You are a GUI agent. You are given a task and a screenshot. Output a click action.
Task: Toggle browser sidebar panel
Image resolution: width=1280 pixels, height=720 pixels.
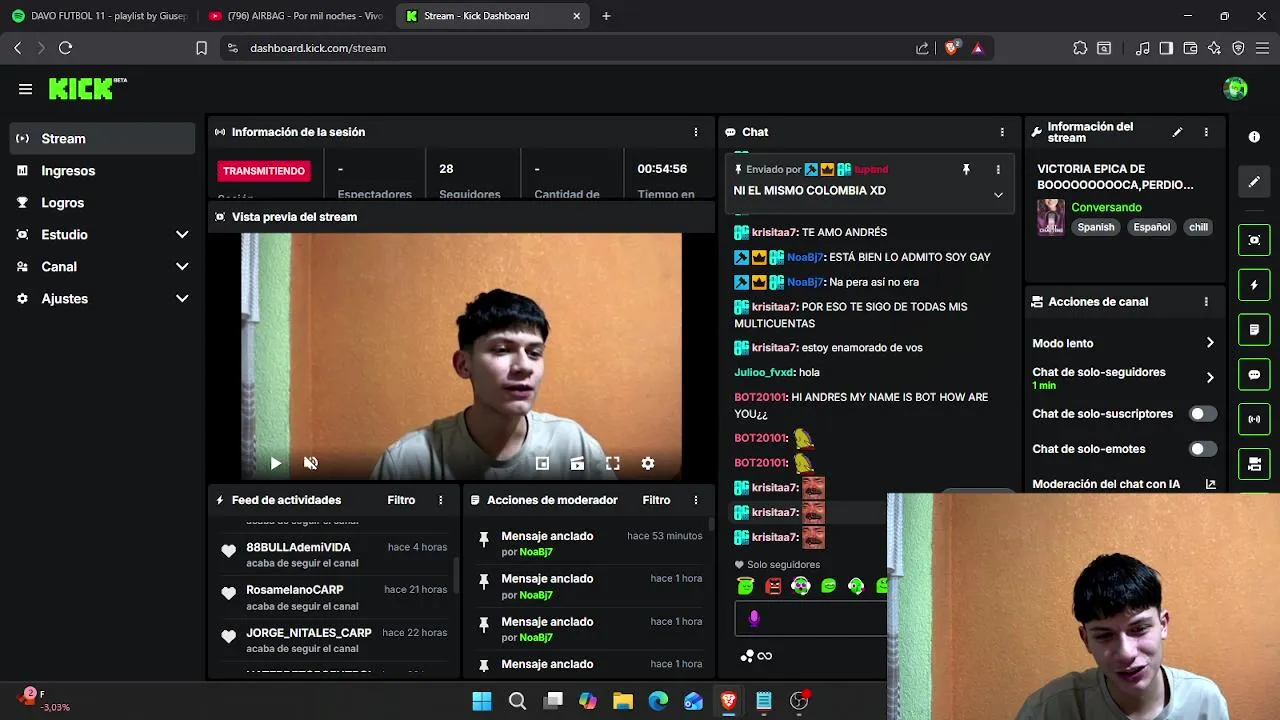click(1166, 48)
